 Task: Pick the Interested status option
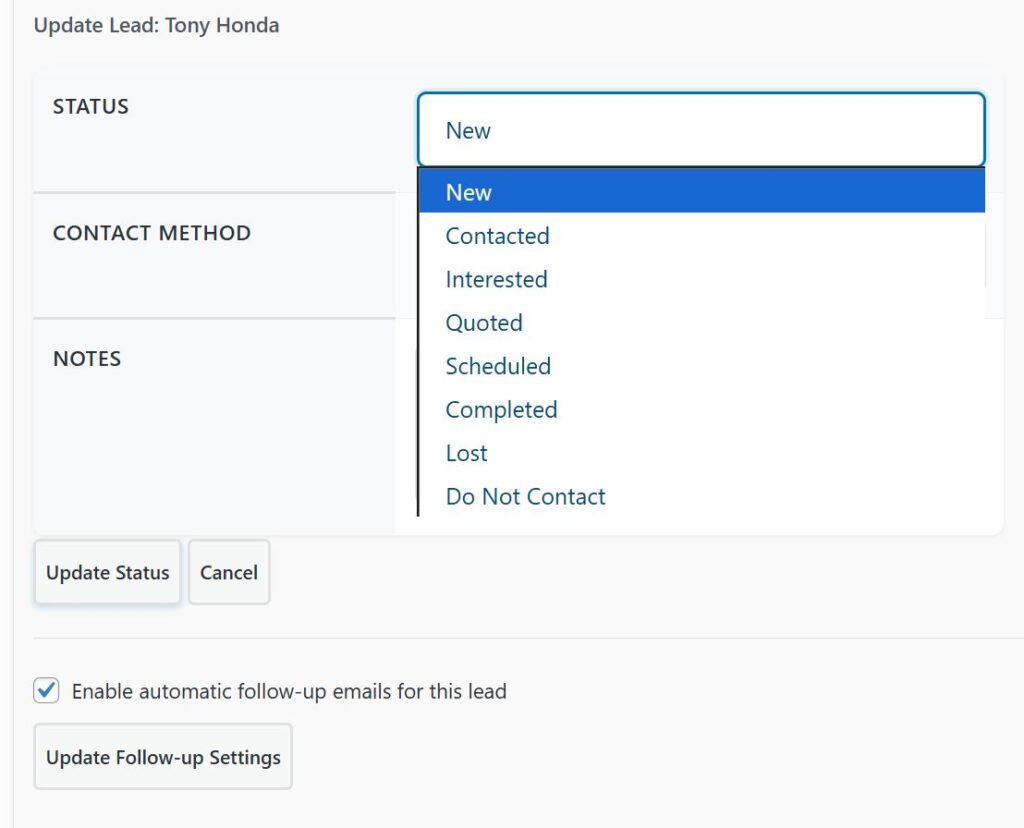tap(496, 279)
